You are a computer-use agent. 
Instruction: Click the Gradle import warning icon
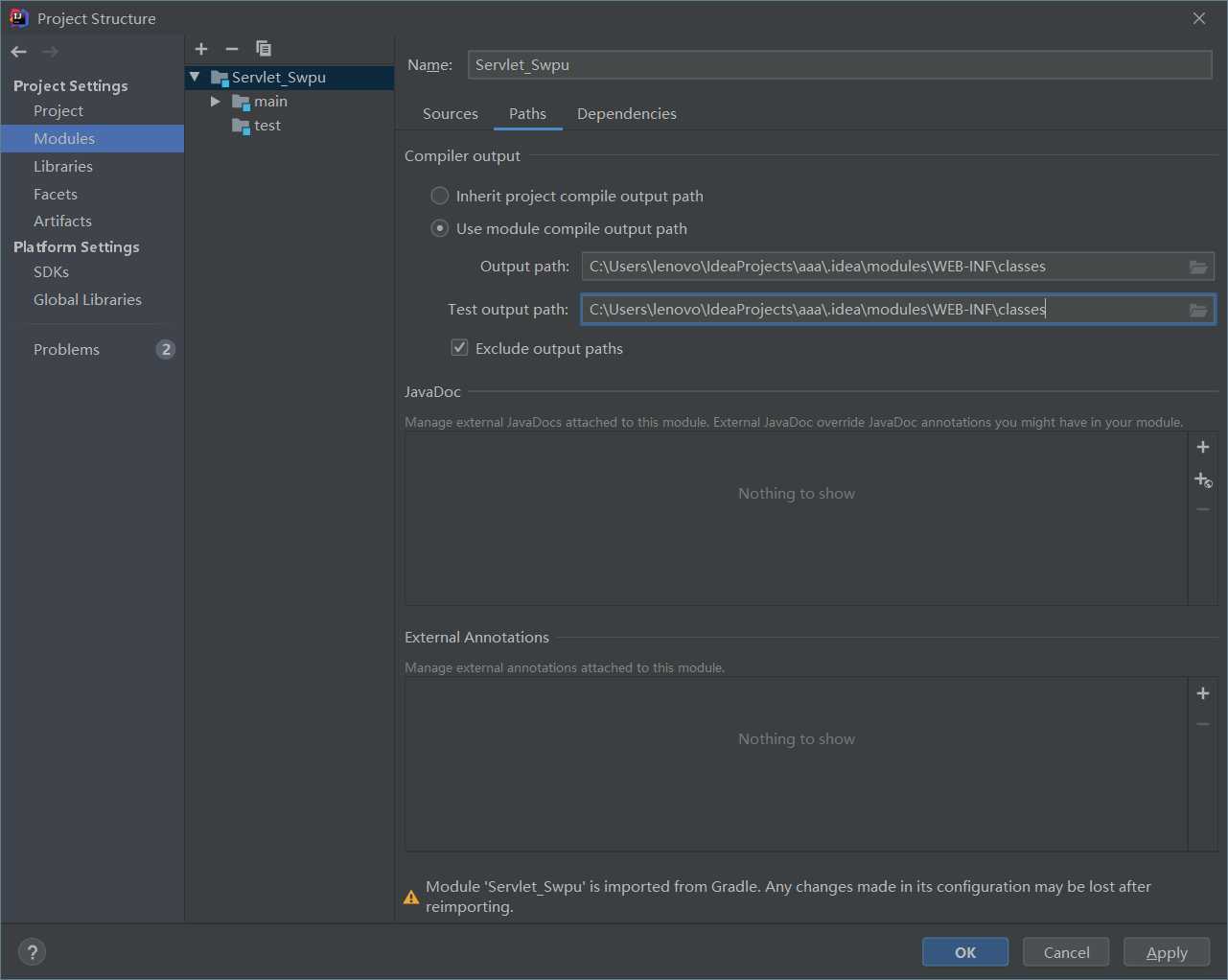411,898
